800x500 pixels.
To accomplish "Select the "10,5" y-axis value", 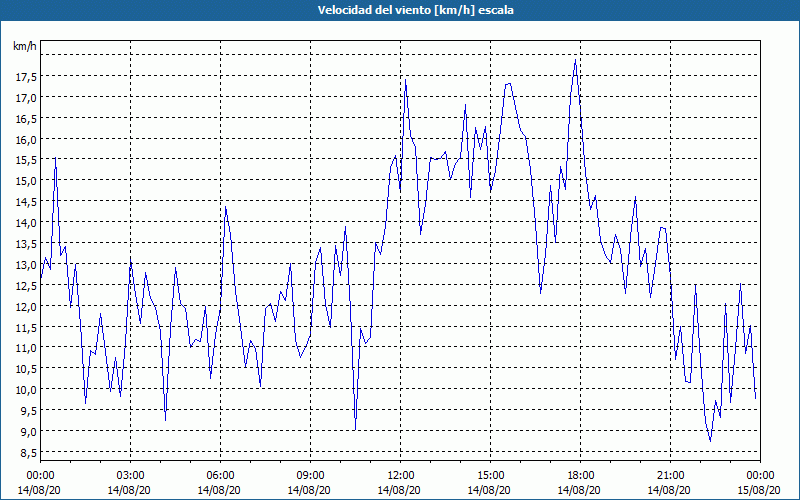I will pos(26,368).
